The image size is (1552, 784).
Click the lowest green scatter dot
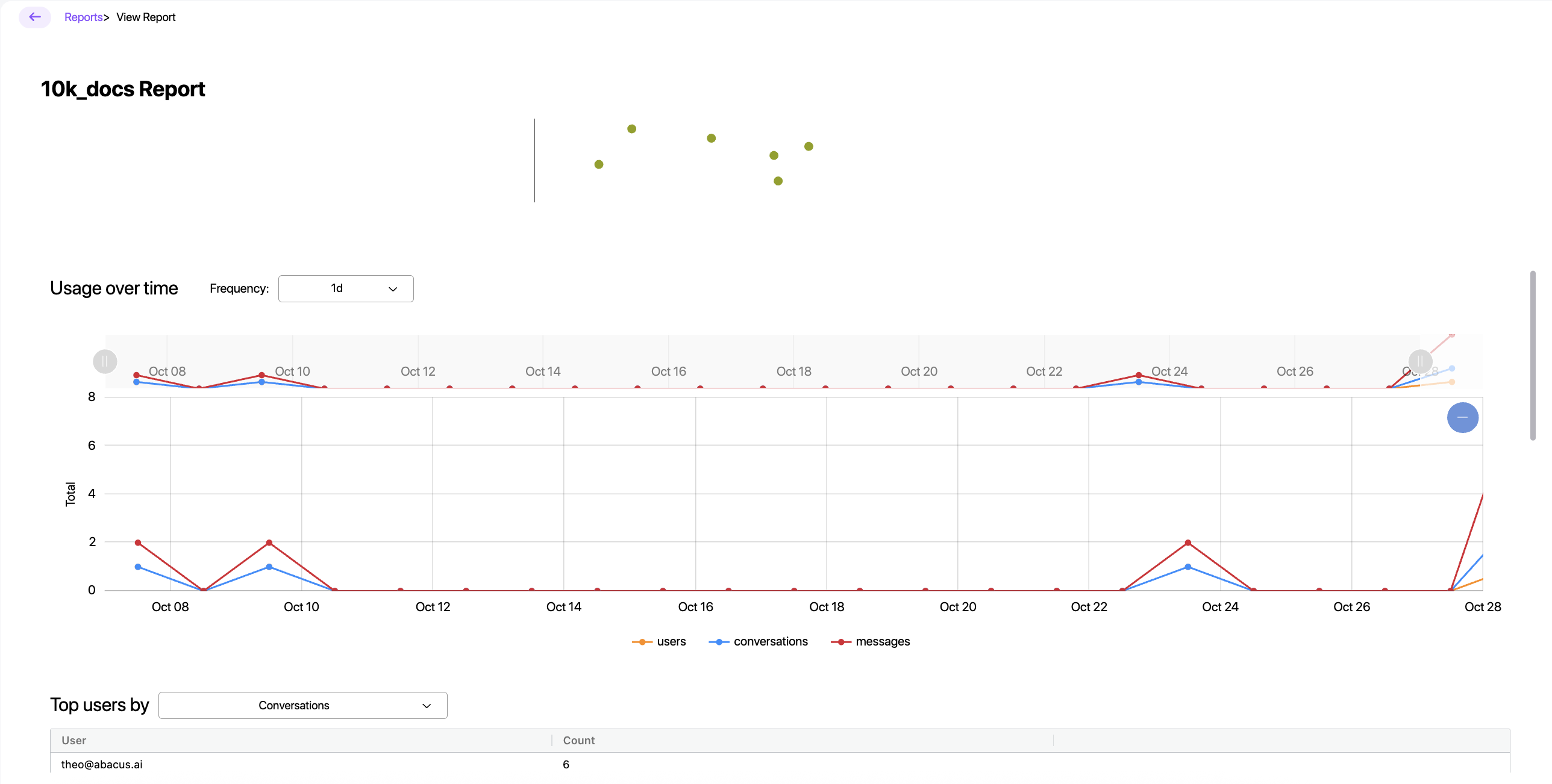(x=778, y=181)
